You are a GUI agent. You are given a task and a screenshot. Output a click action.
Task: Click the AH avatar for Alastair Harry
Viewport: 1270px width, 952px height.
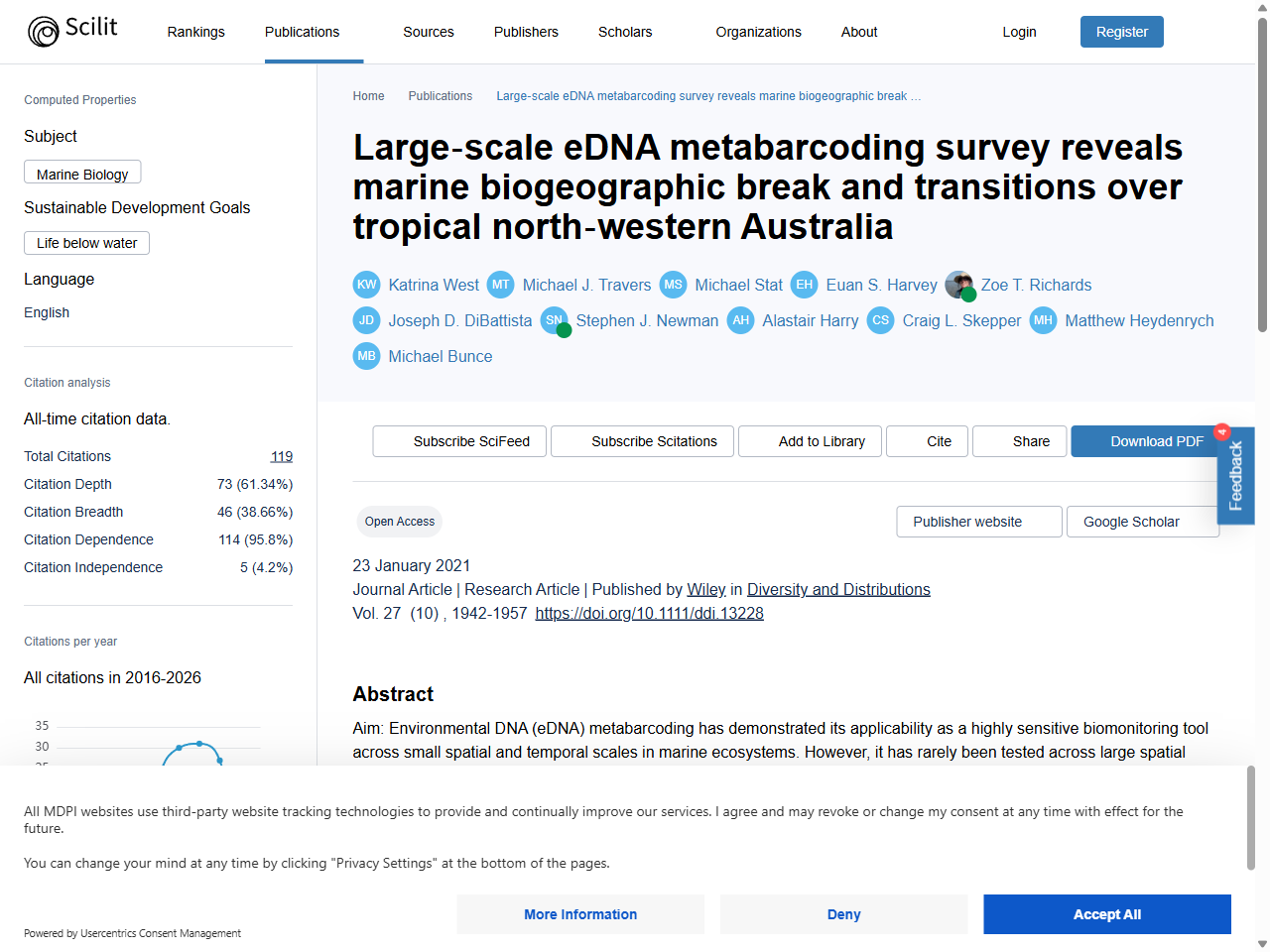point(741,320)
